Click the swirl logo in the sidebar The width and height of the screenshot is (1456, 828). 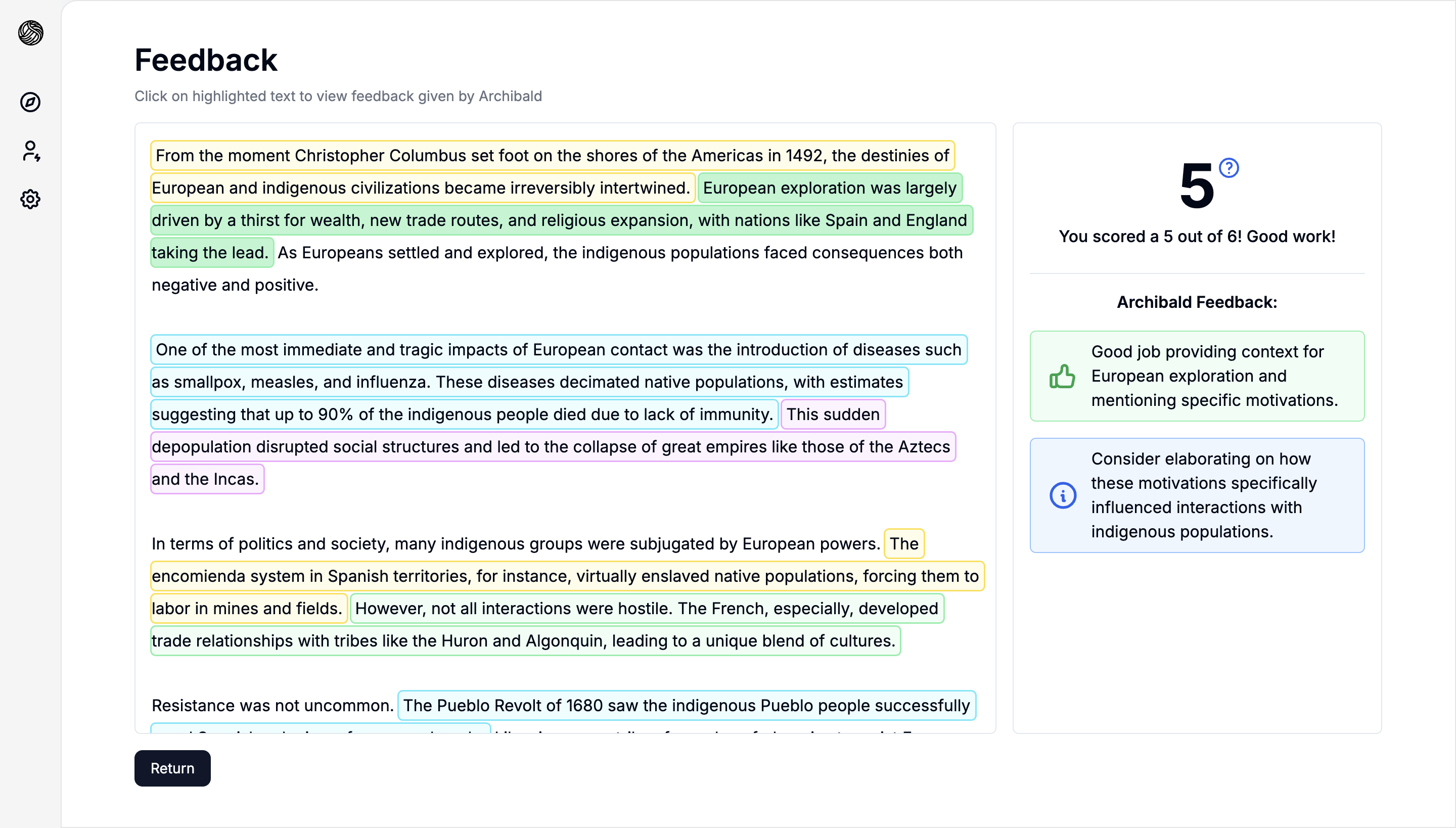point(31,32)
